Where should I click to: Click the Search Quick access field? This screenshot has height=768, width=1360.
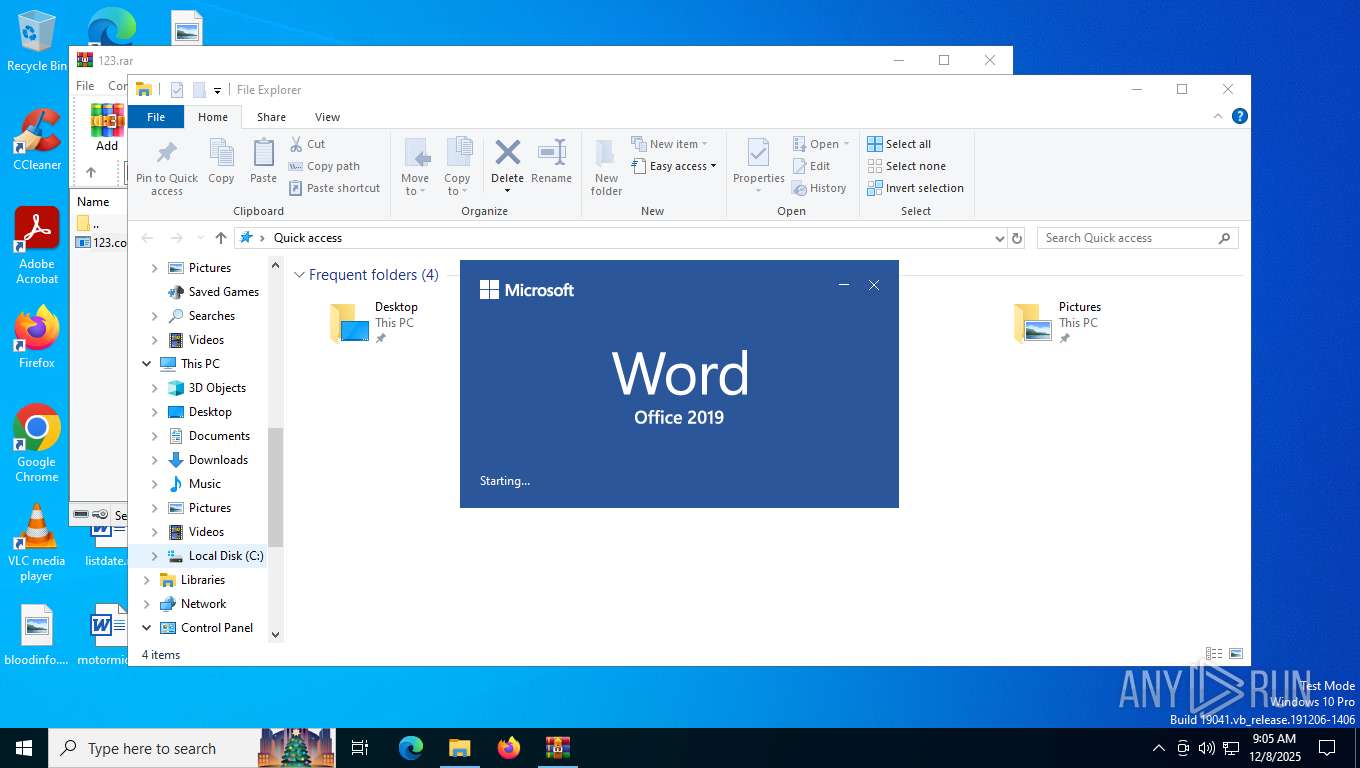(x=1139, y=238)
